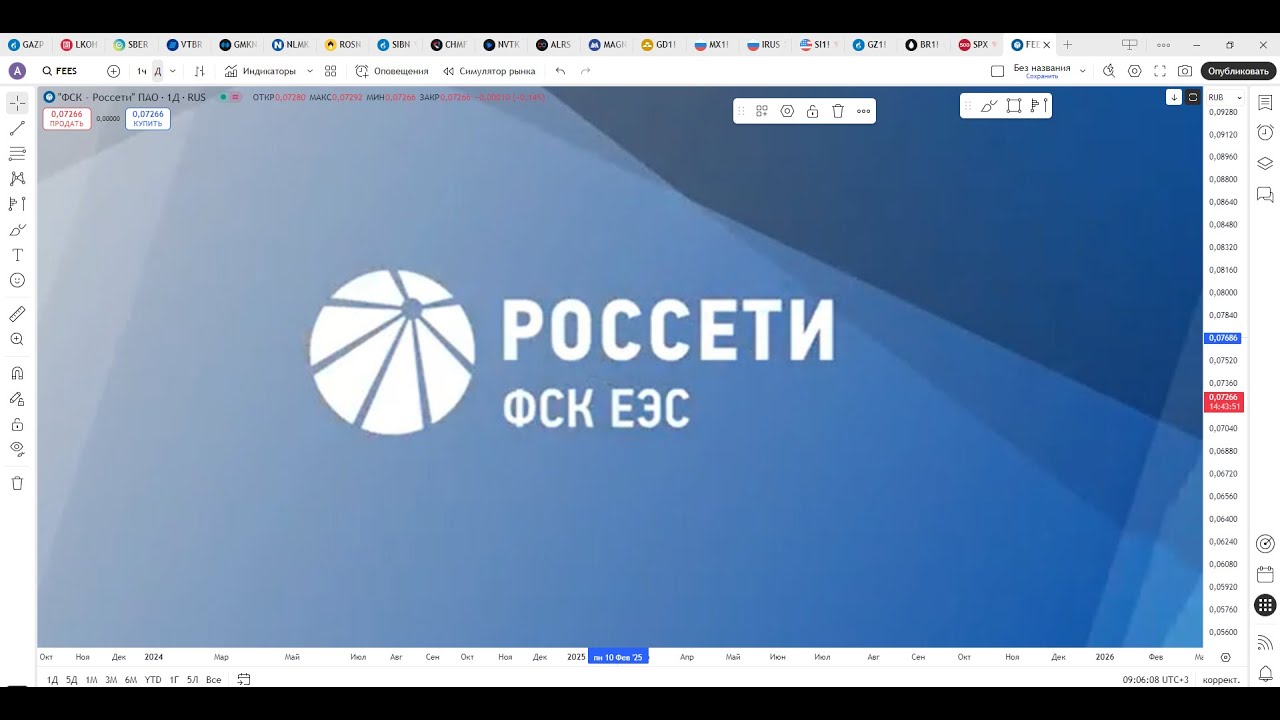Start the Симулятор рынка replay
This screenshot has width=1280, height=720.
click(x=489, y=71)
